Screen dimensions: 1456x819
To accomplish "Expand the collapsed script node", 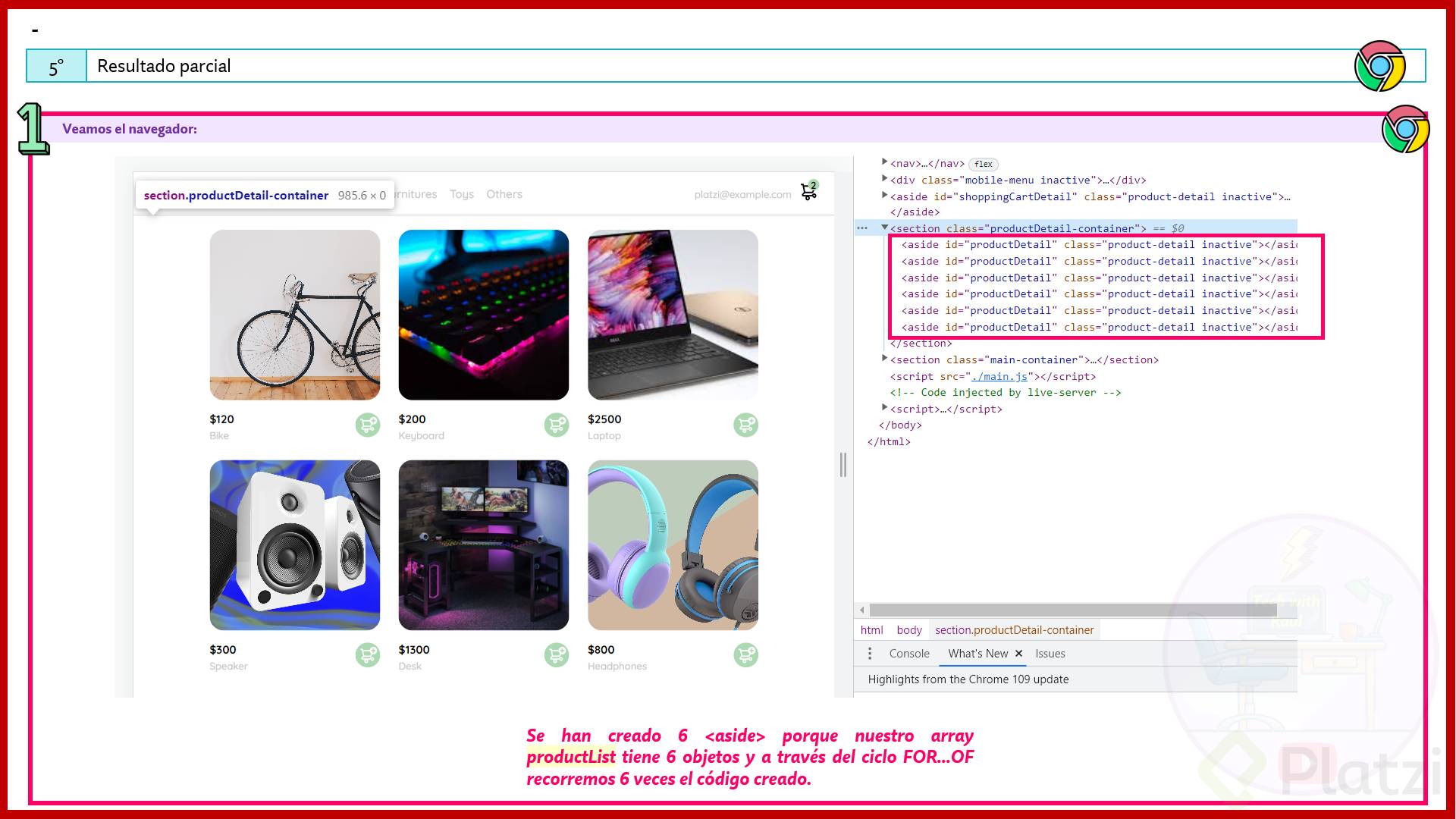I will click(884, 408).
